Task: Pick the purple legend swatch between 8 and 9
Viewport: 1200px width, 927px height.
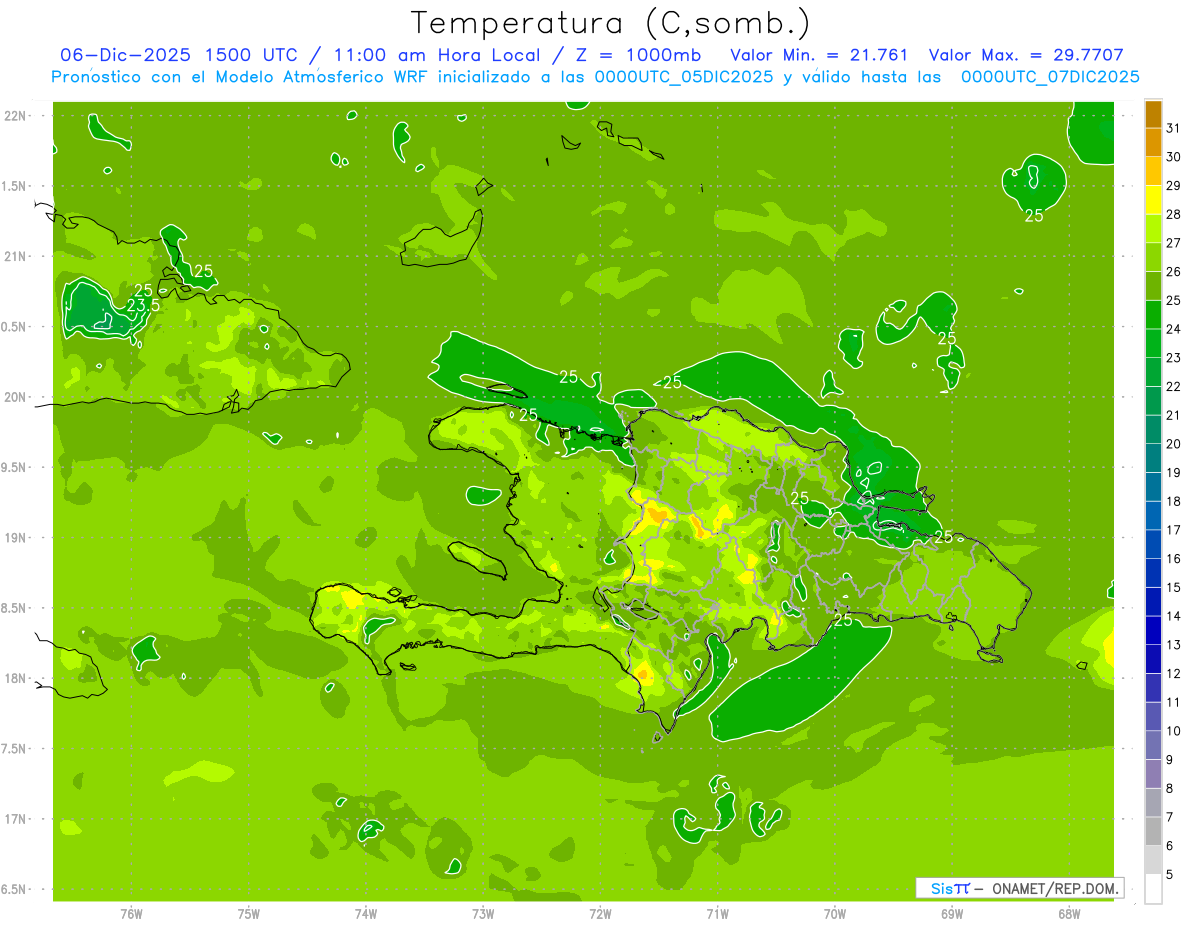Action: click(1153, 774)
